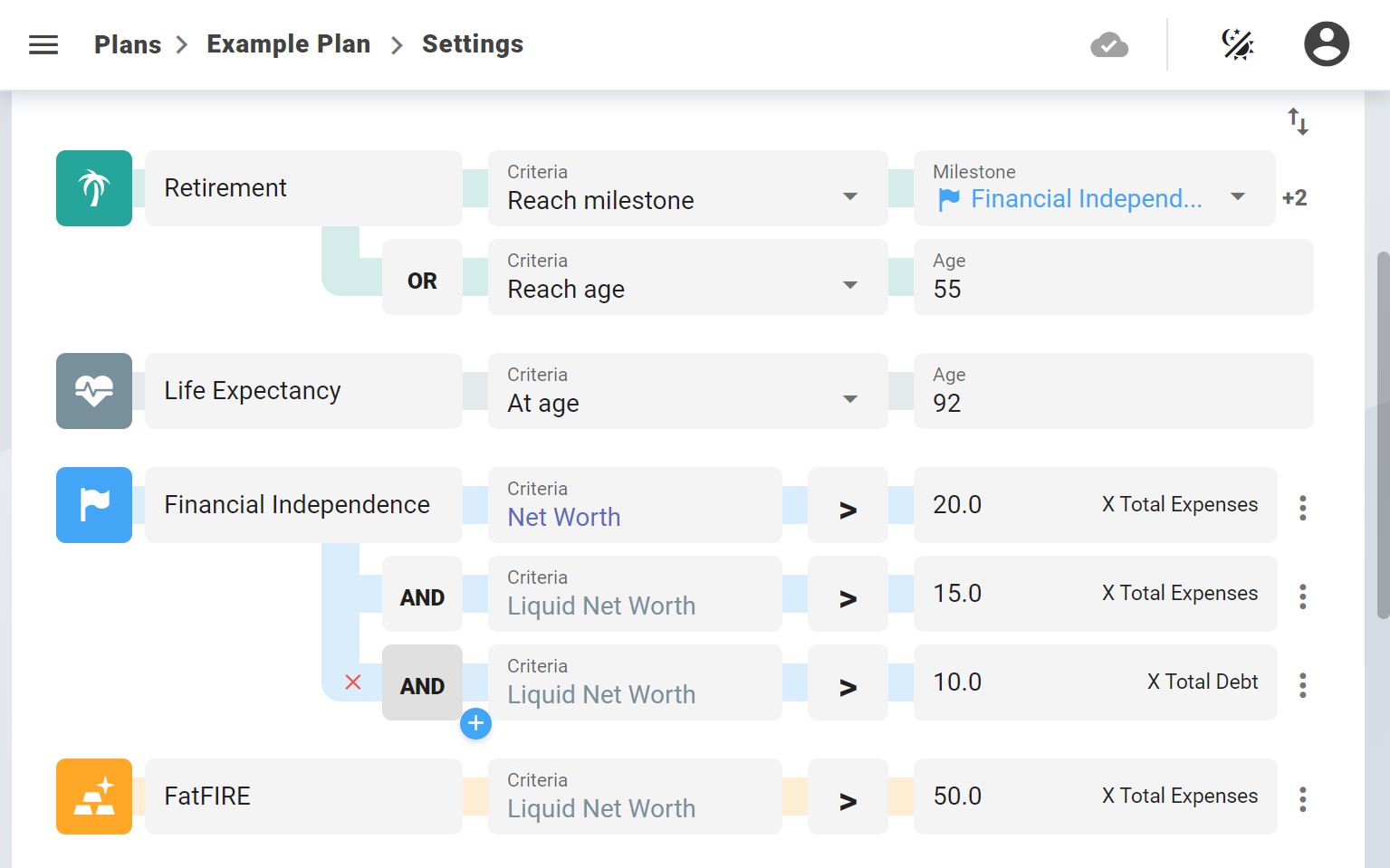Toggle the dark/light theme icon
The image size is (1390, 868).
1237,44
